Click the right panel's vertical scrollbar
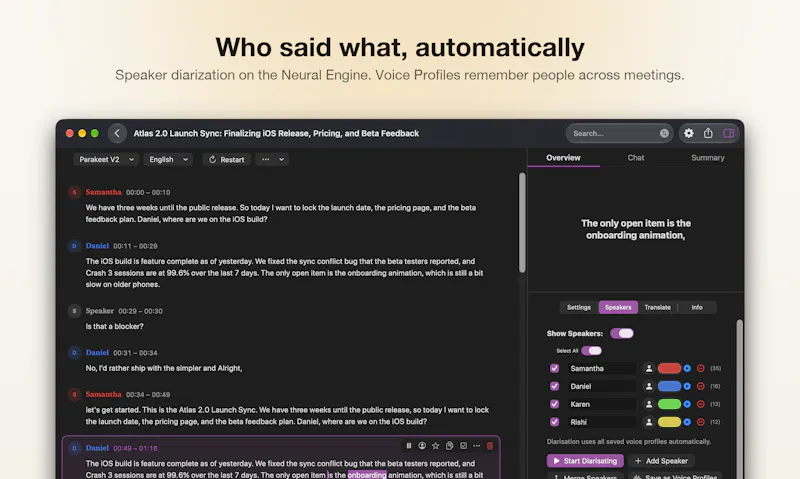Image resolution: width=800 pixels, height=479 pixels. point(740,399)
